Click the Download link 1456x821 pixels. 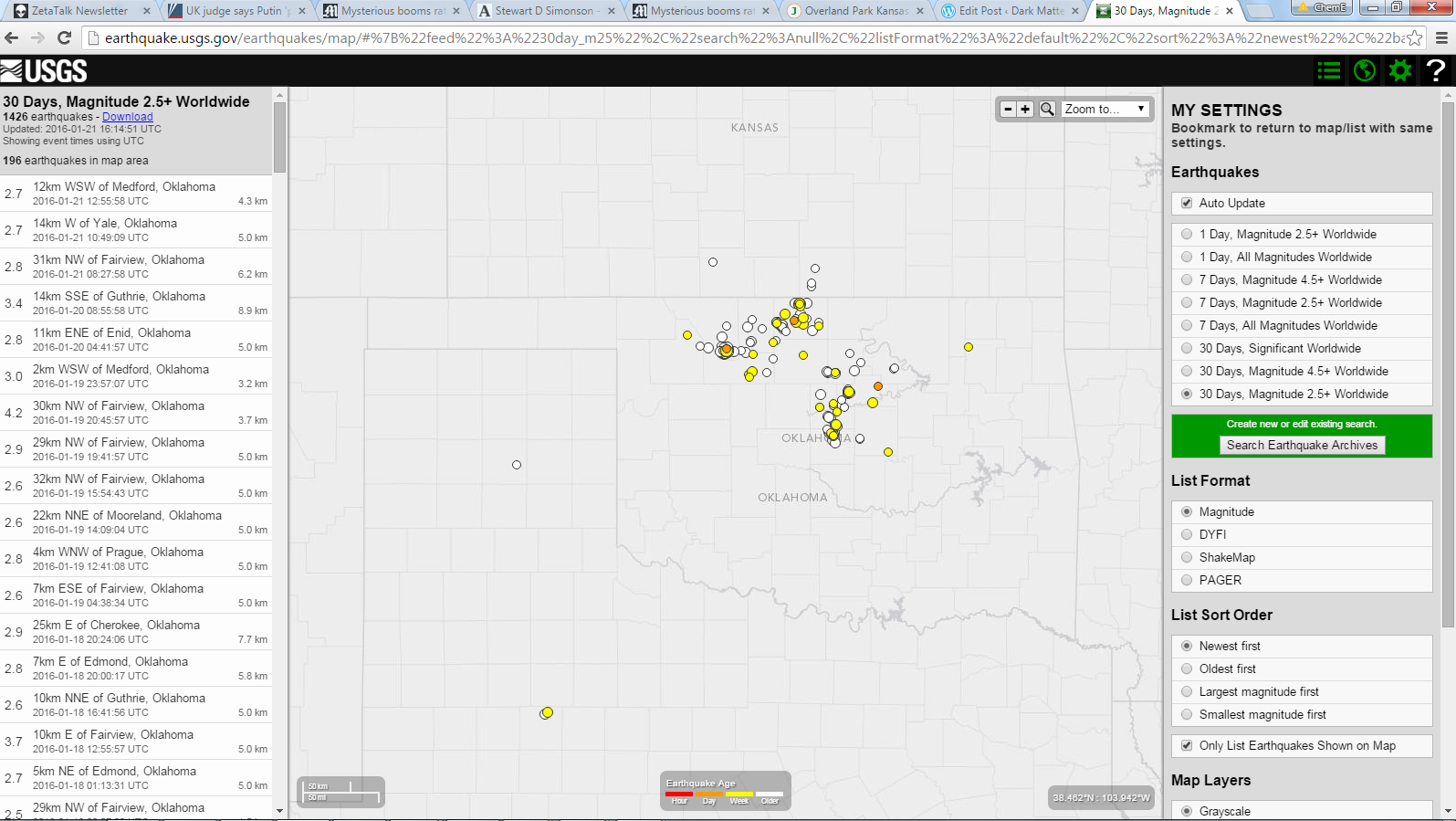127,117
